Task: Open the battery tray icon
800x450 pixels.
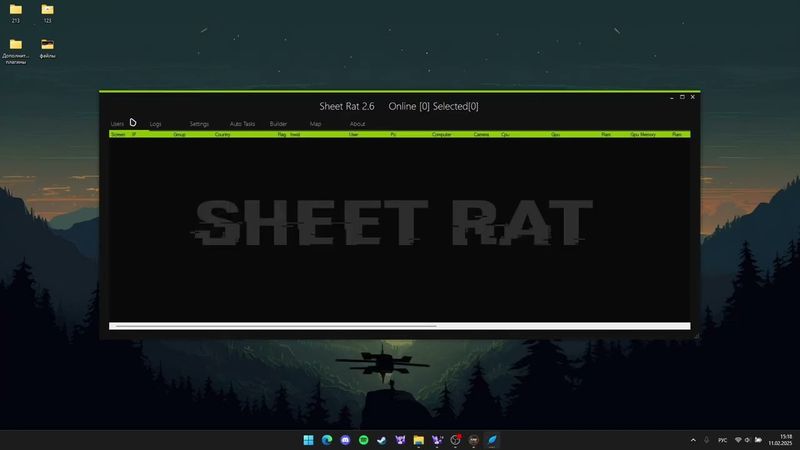Action: (758, 440)
